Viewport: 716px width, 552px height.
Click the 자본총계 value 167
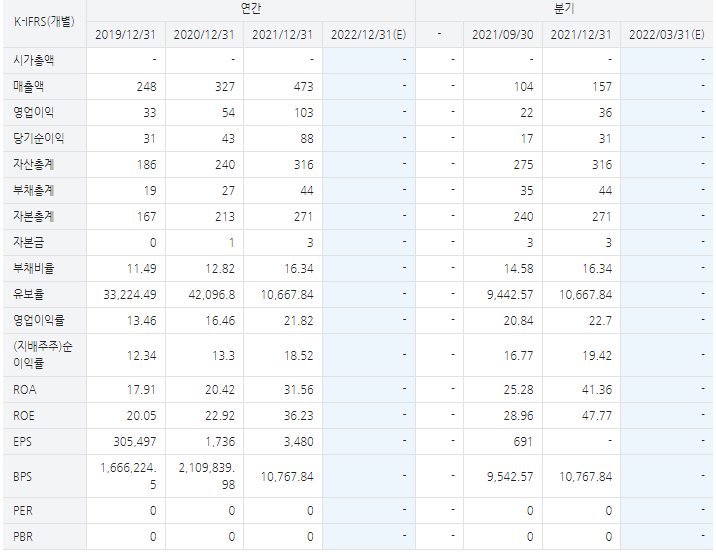click(x=147, y=217)
